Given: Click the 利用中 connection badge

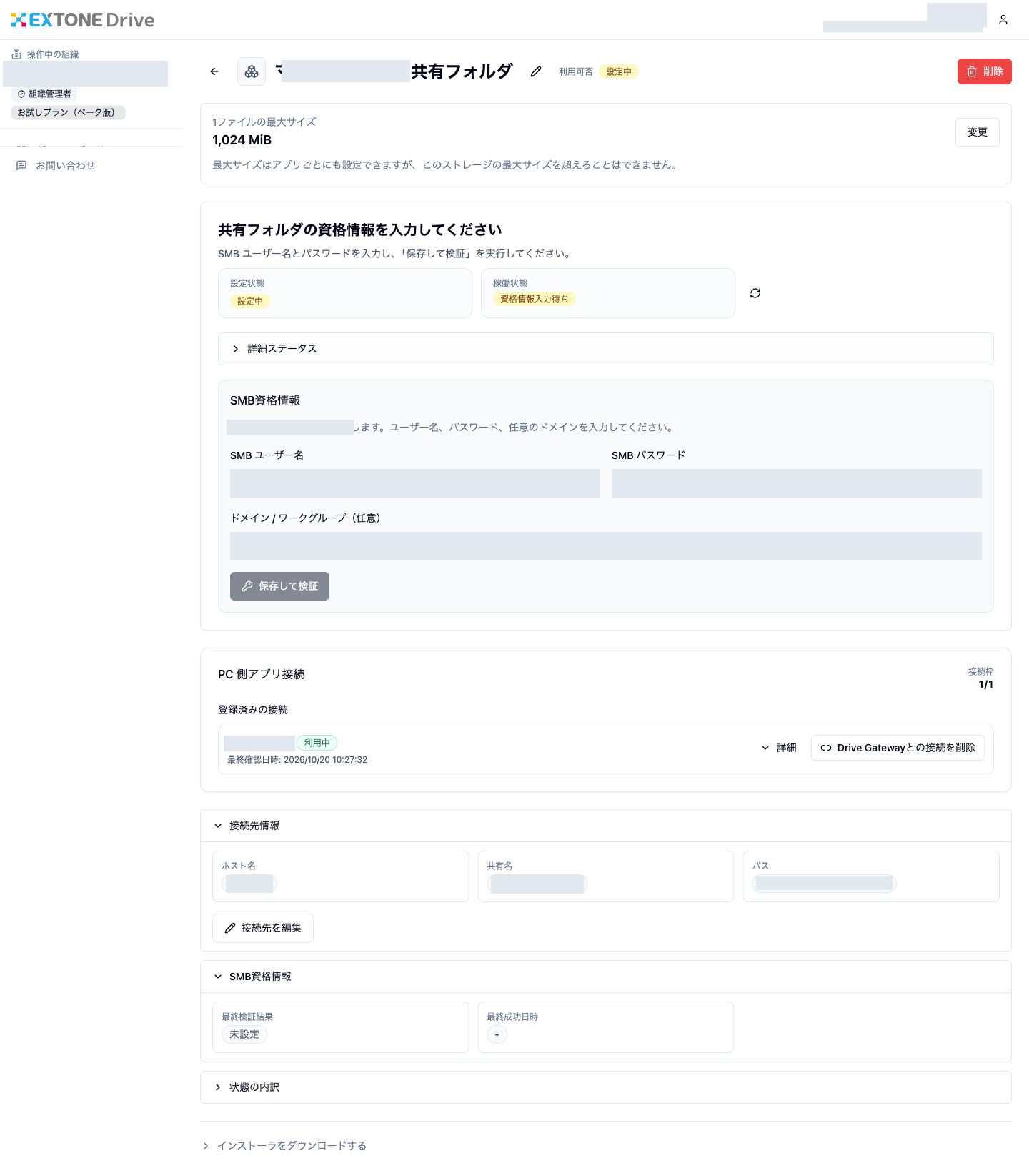Looking at the screenshot, I should coord(317,743).
